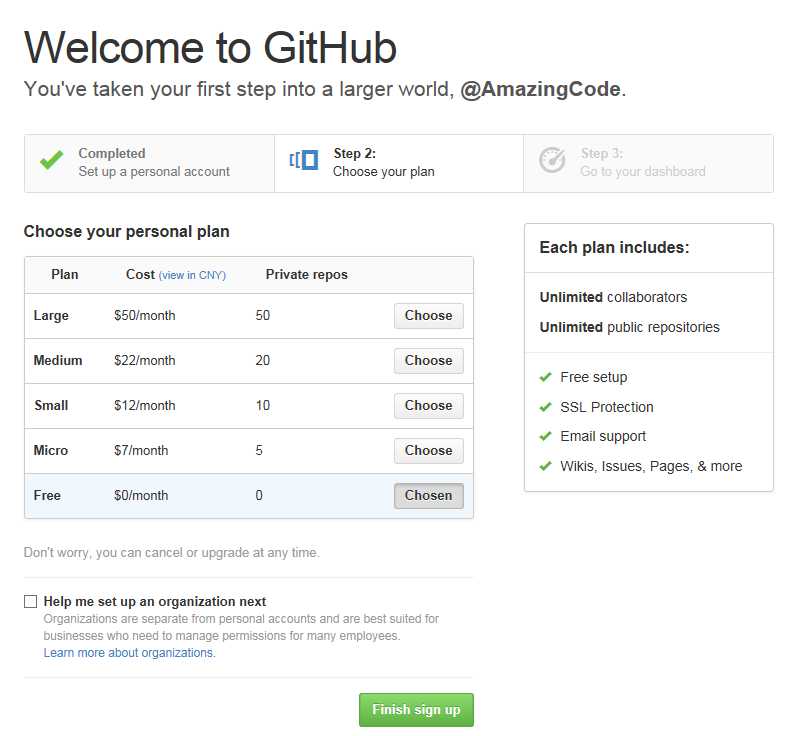The width and height of the screenshot is (787, 736).
Task: Click the Plan column header
Action: click(x=65, y=275)
